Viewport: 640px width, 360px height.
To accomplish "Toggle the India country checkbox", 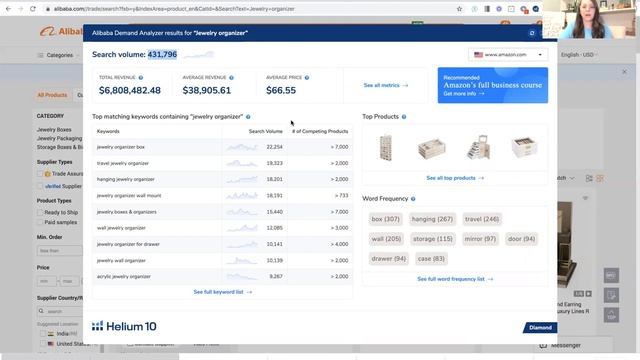I will (x=43, y=333).
